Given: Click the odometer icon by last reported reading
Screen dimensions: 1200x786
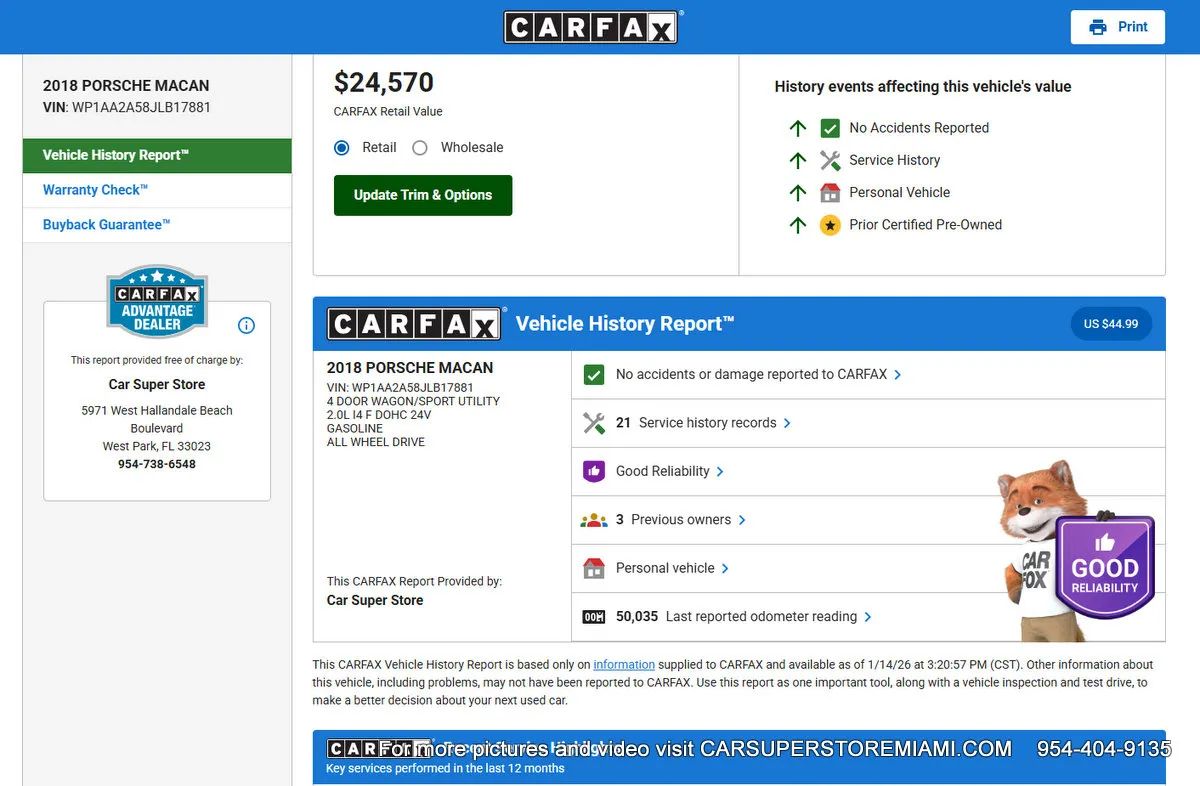Looking at the screenshot, I should click(594, 617).
